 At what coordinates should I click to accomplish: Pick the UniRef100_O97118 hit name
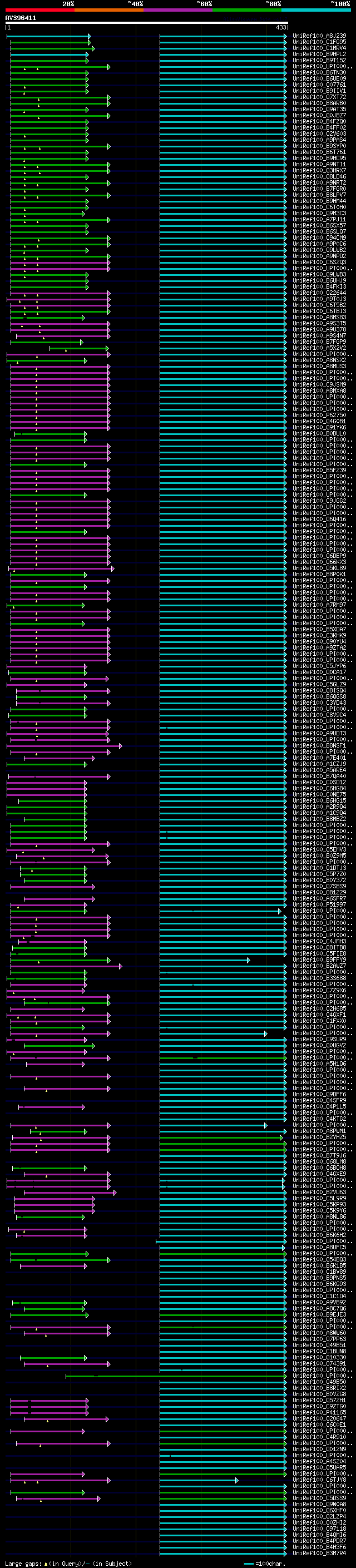319,1529
